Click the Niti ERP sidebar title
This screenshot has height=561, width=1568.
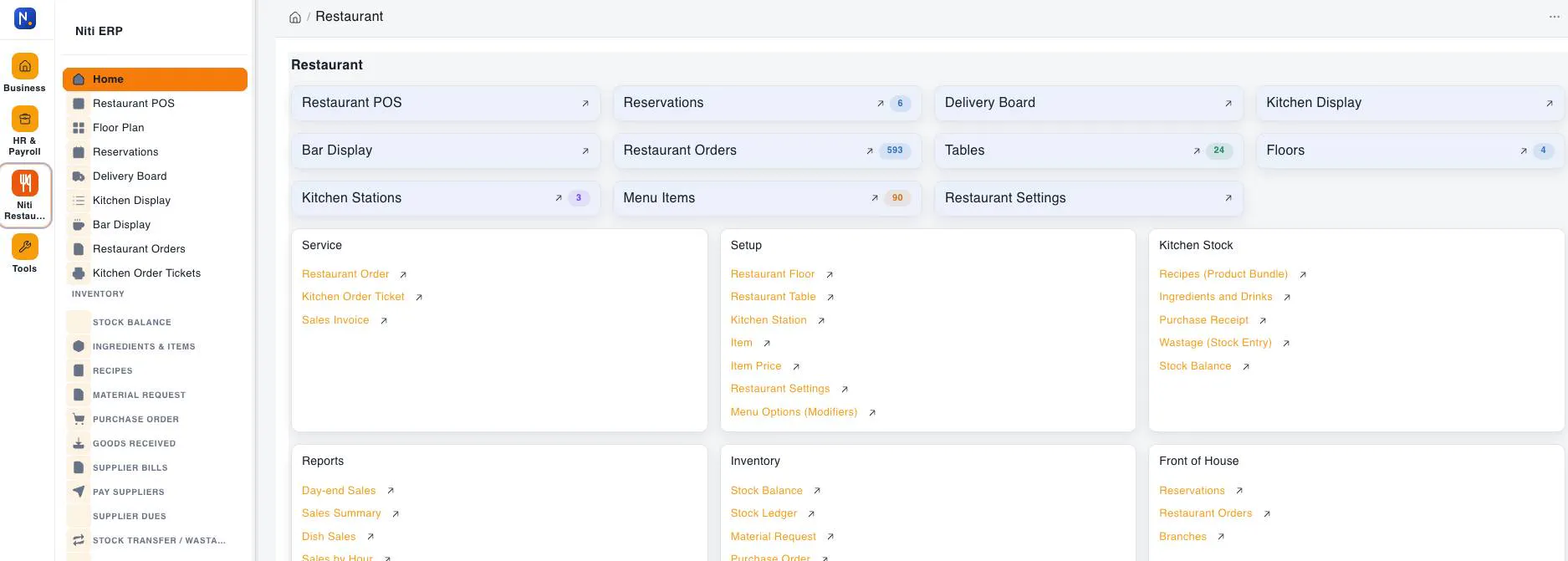pyautogui.click(x=99, y=31)
